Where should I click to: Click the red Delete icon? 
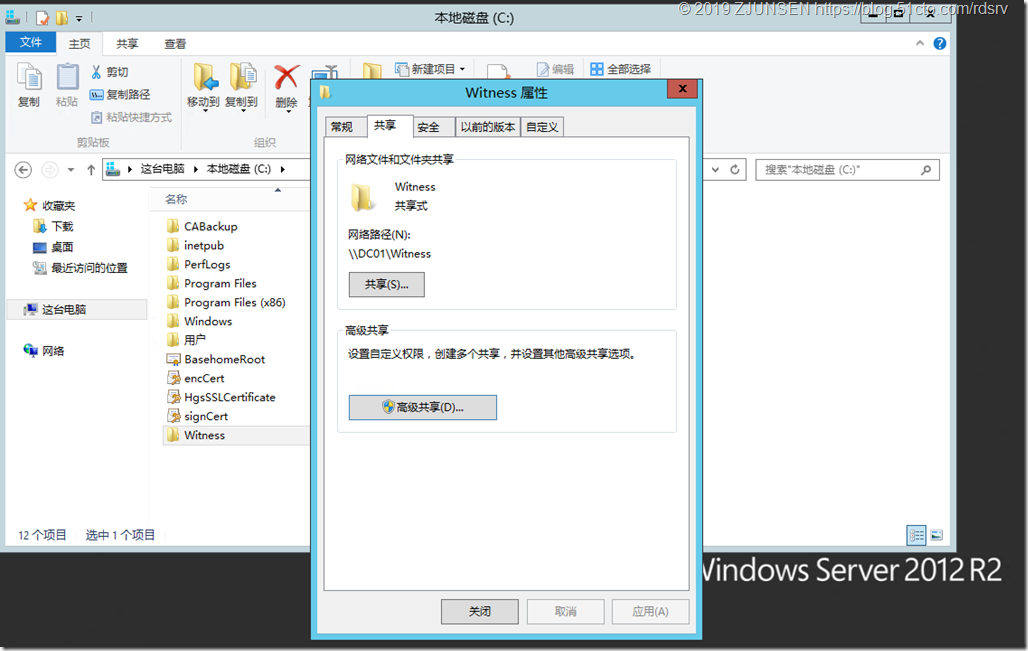[287, 77]
